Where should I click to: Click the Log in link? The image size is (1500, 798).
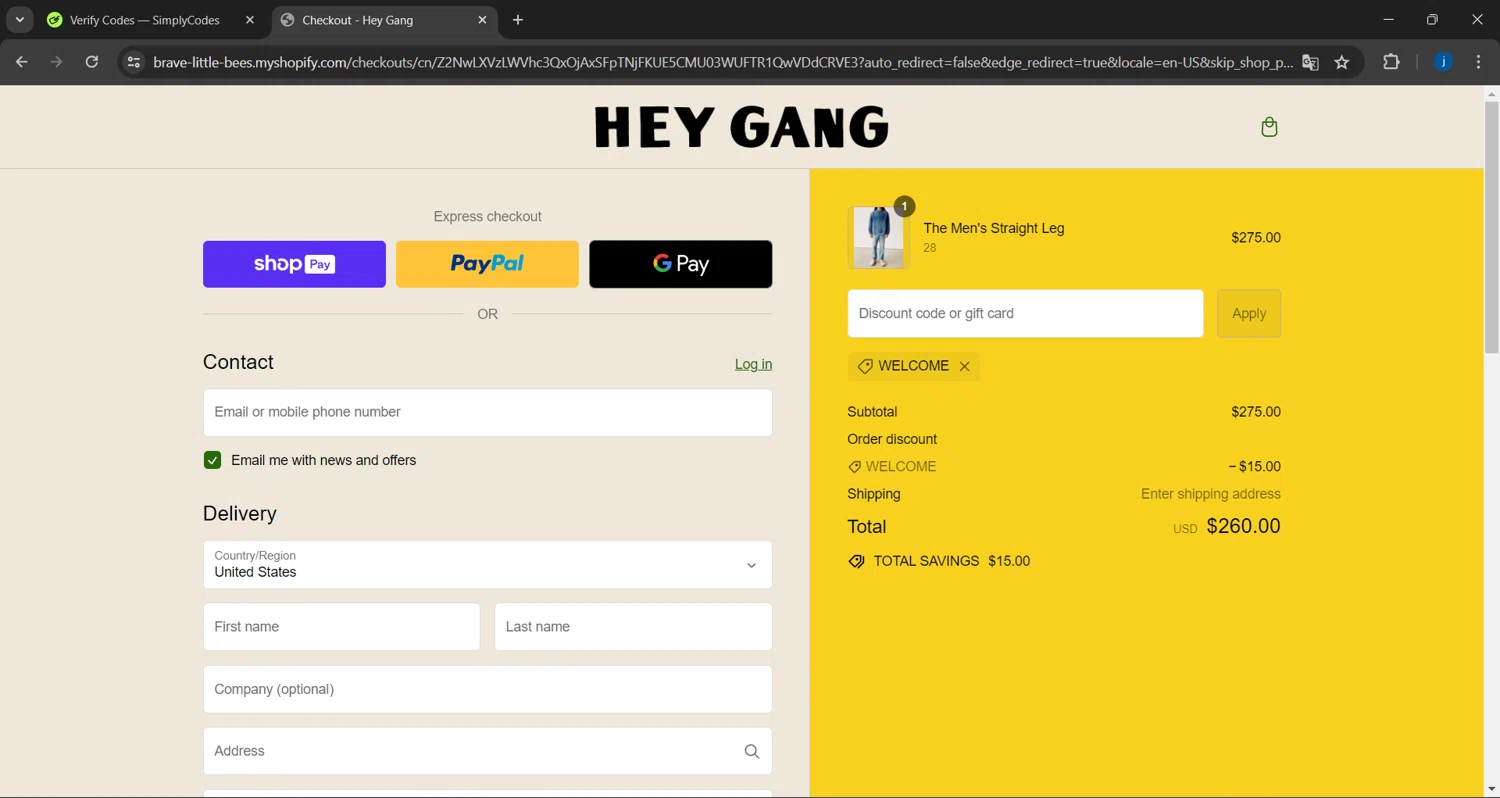point(753,364)
